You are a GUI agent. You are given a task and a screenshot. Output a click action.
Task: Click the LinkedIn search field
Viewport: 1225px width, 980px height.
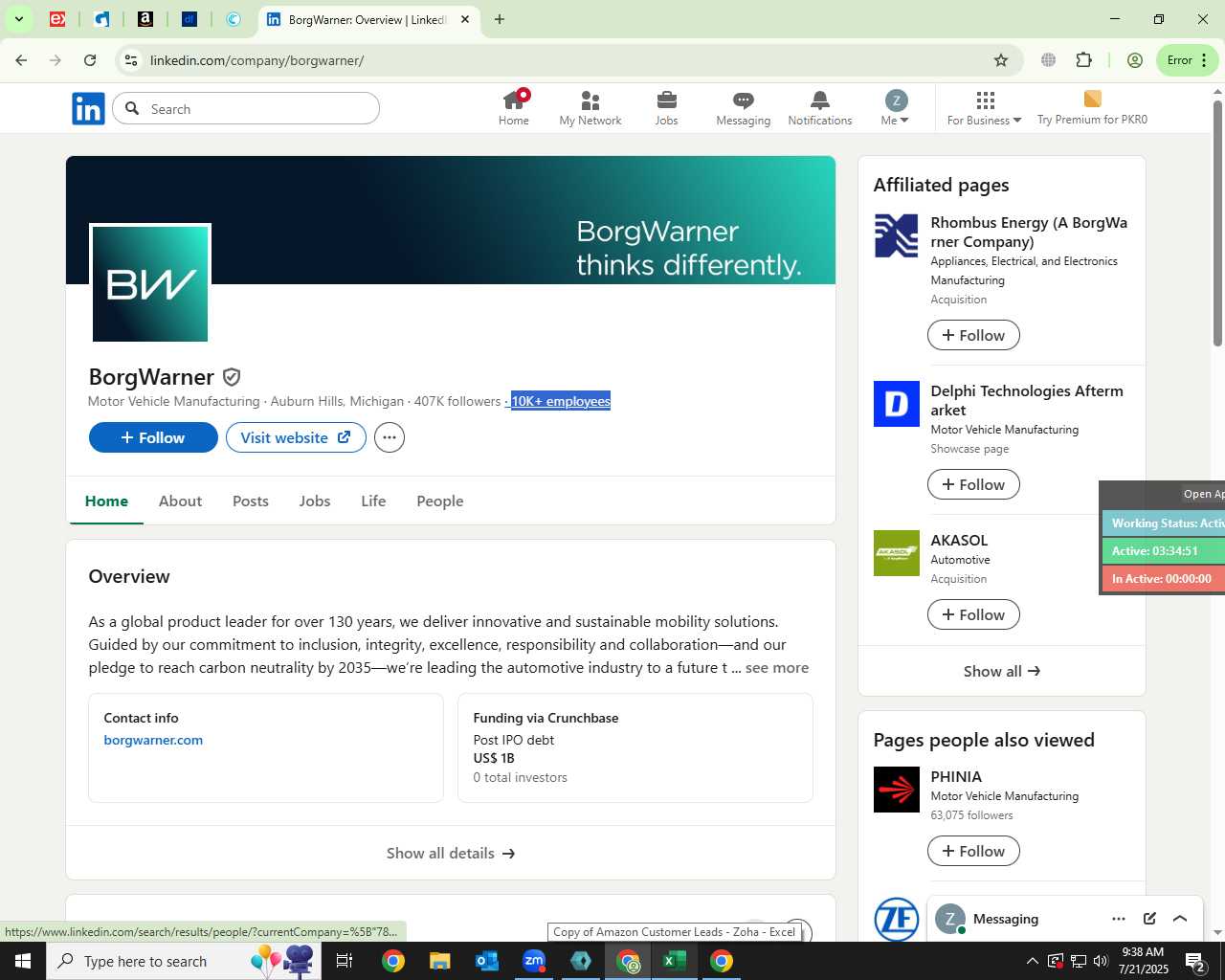246,109
